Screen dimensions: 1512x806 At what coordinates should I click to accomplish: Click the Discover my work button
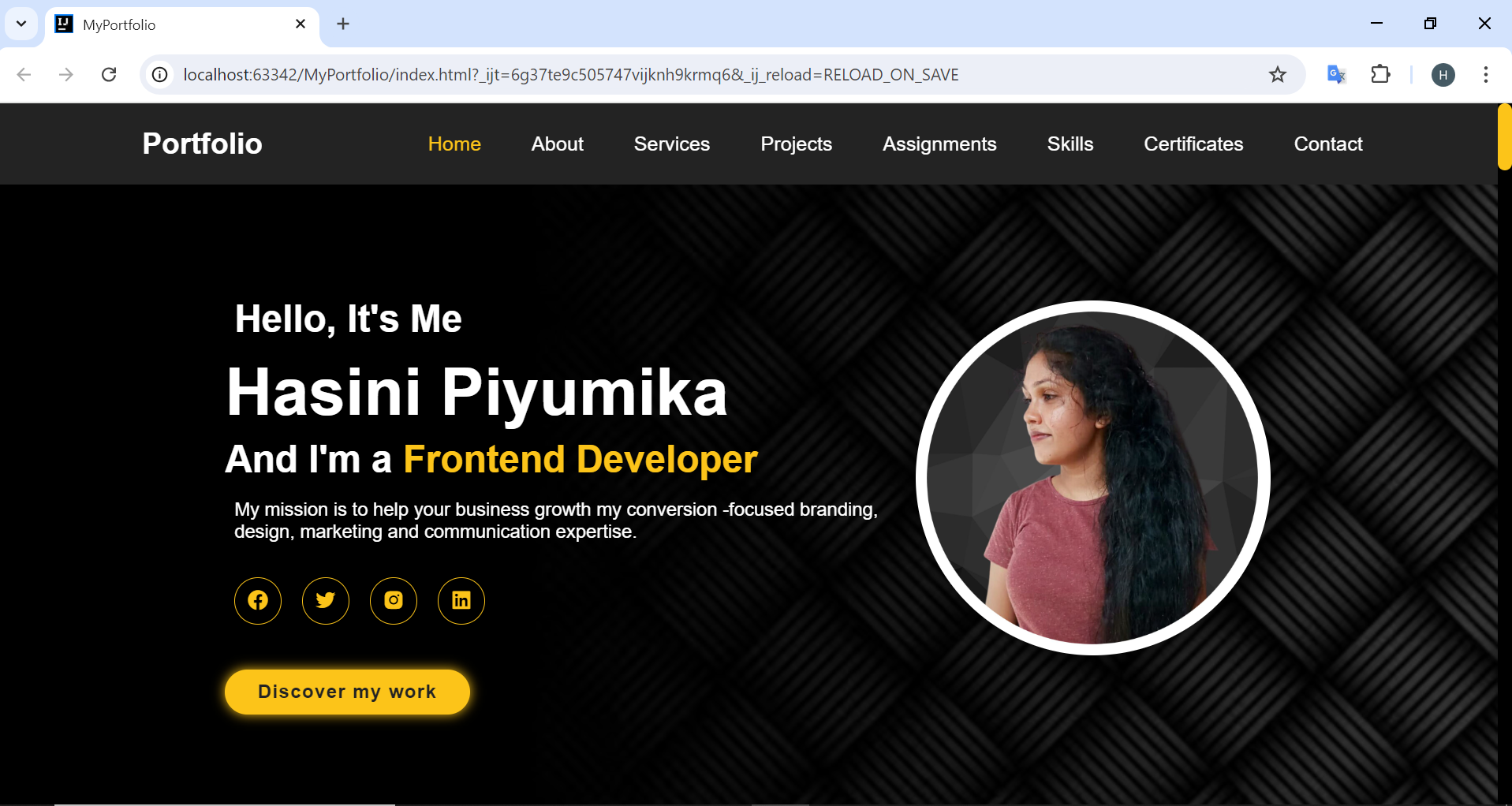pos(347,692)
